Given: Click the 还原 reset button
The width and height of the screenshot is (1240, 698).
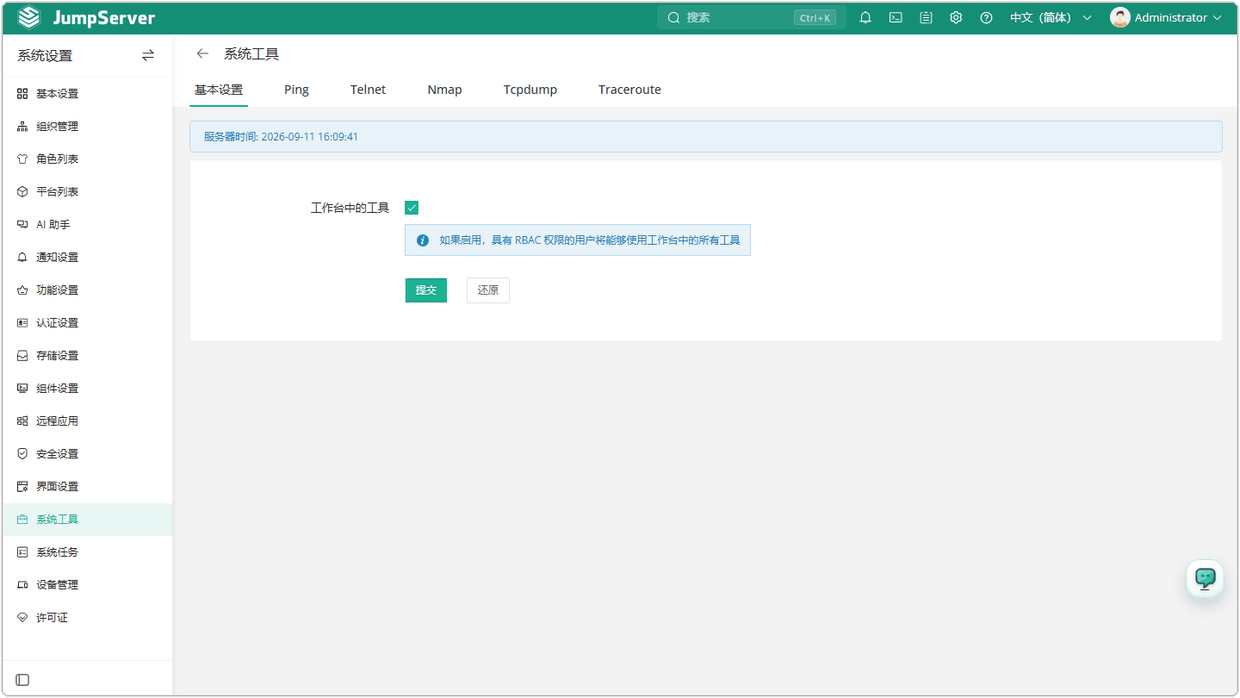Looking at the screenshot, I should click(488, 290).
